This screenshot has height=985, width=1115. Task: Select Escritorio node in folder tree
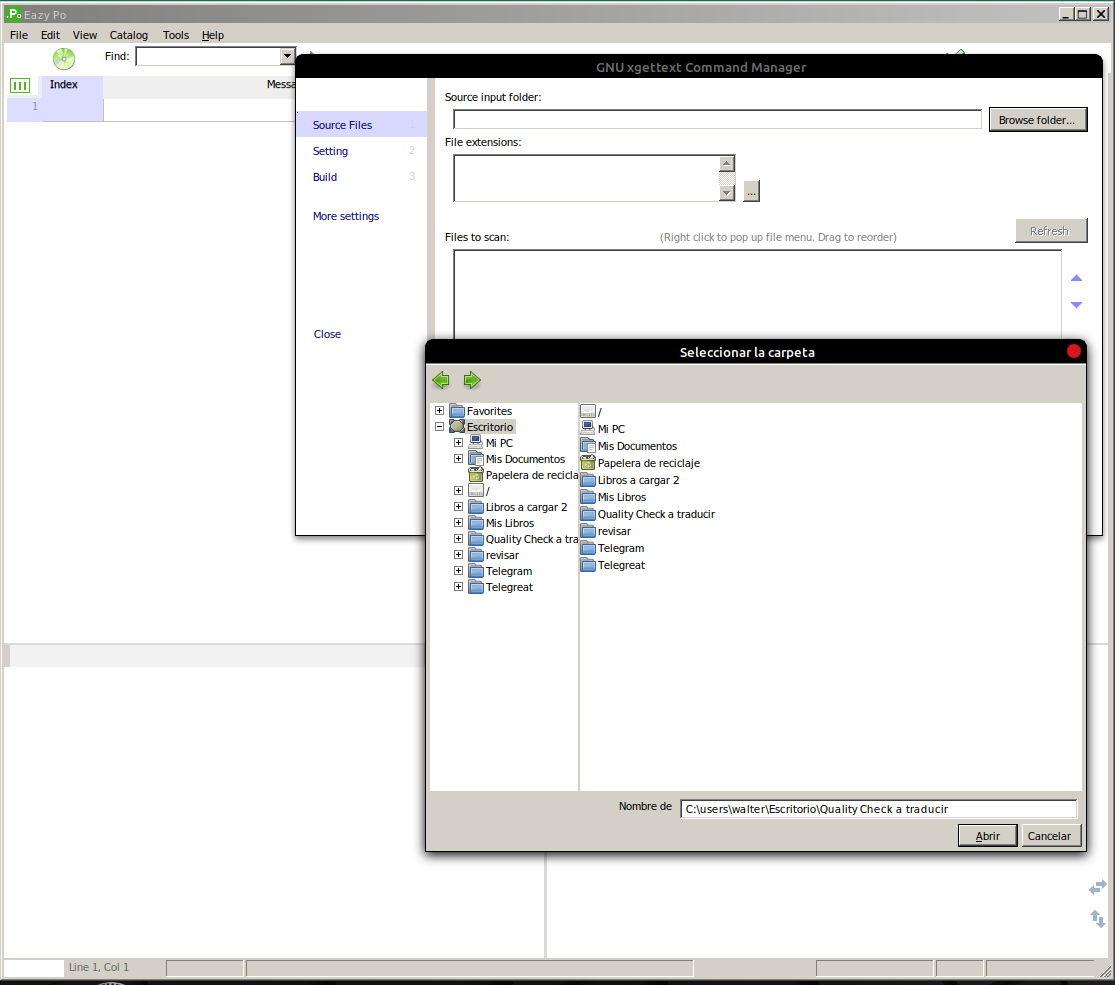489,427
